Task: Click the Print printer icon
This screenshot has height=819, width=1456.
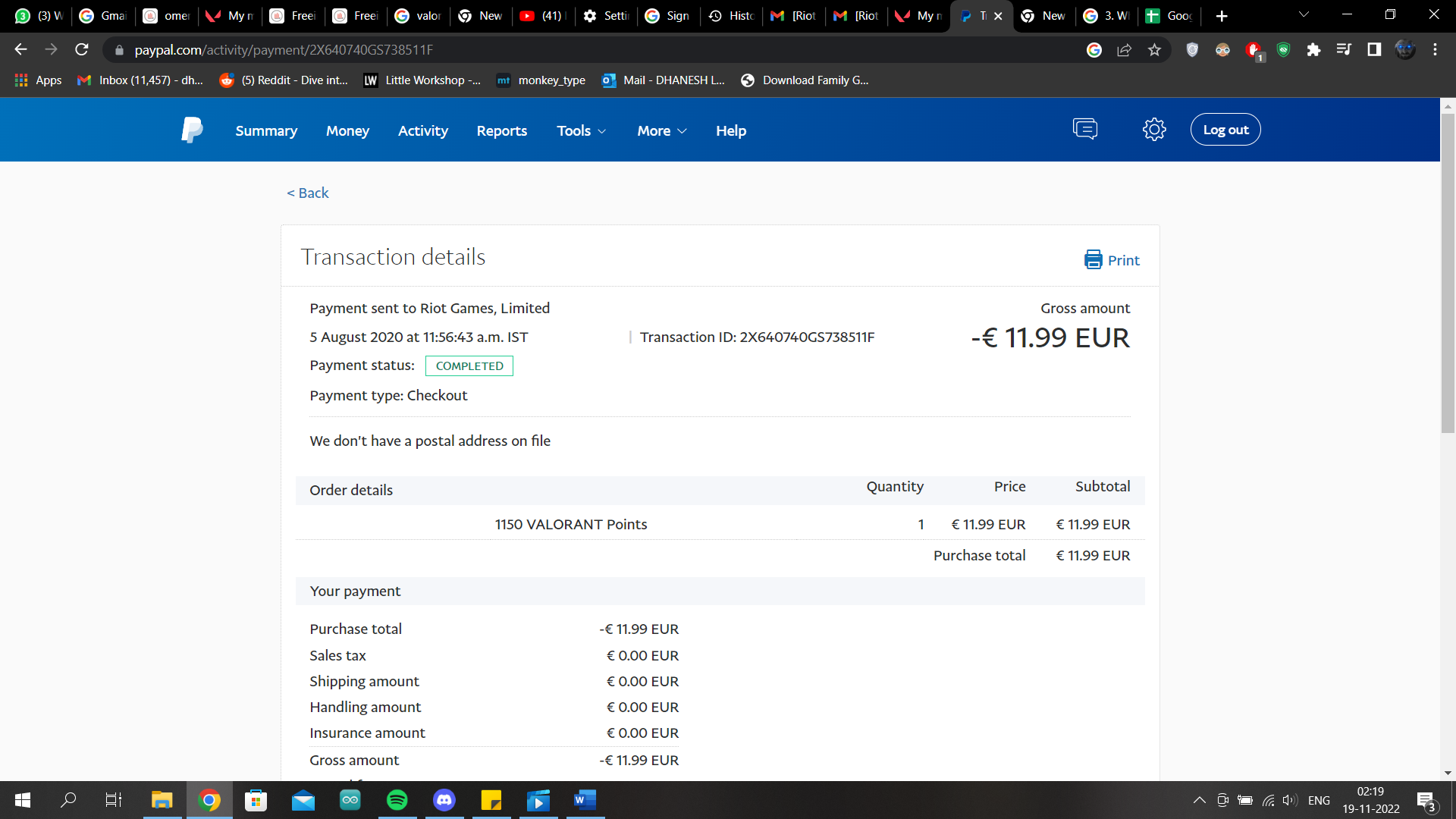Action: (x=1093, y=260)
